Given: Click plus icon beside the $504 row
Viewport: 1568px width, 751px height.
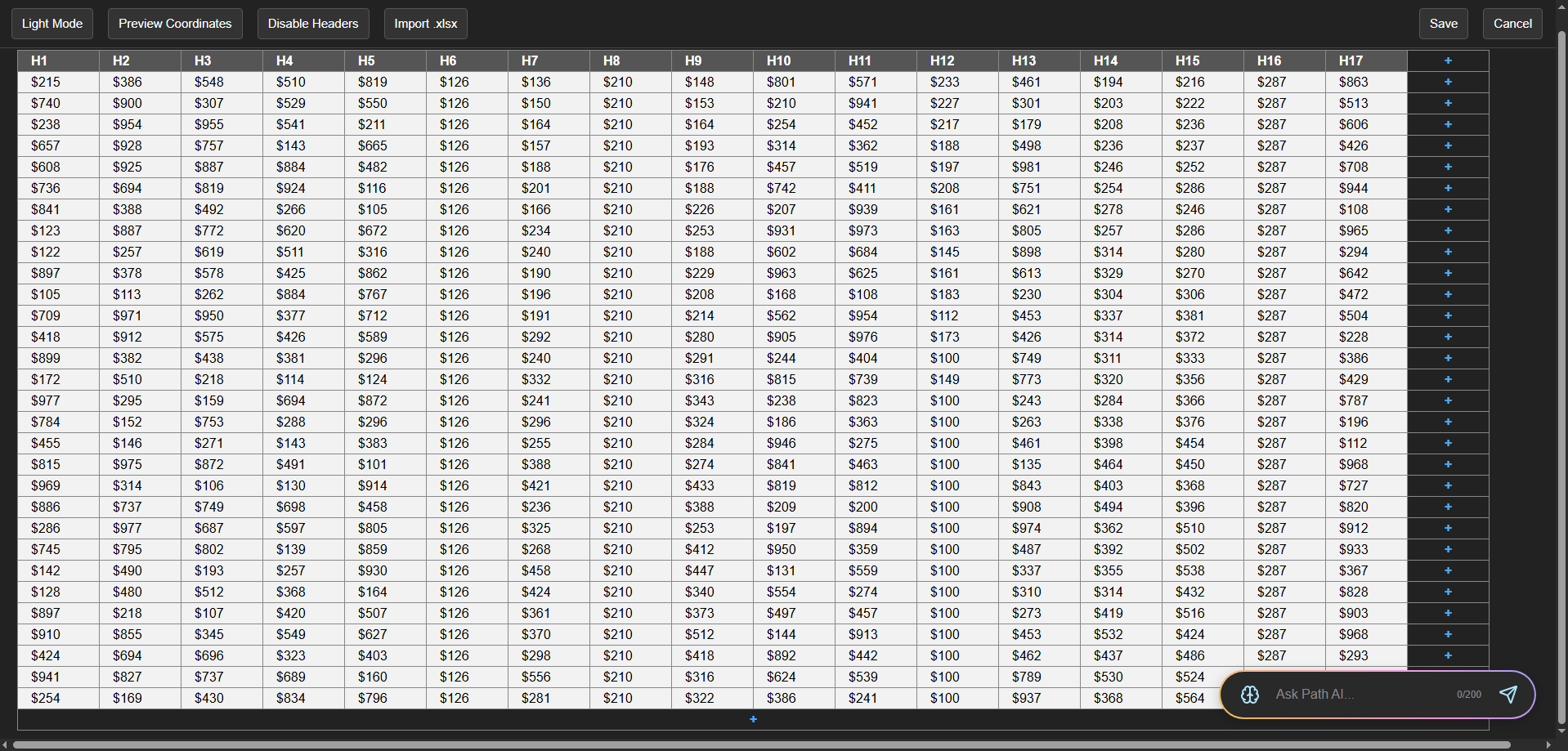Looking at the screenshot, I should [1448, 315].
